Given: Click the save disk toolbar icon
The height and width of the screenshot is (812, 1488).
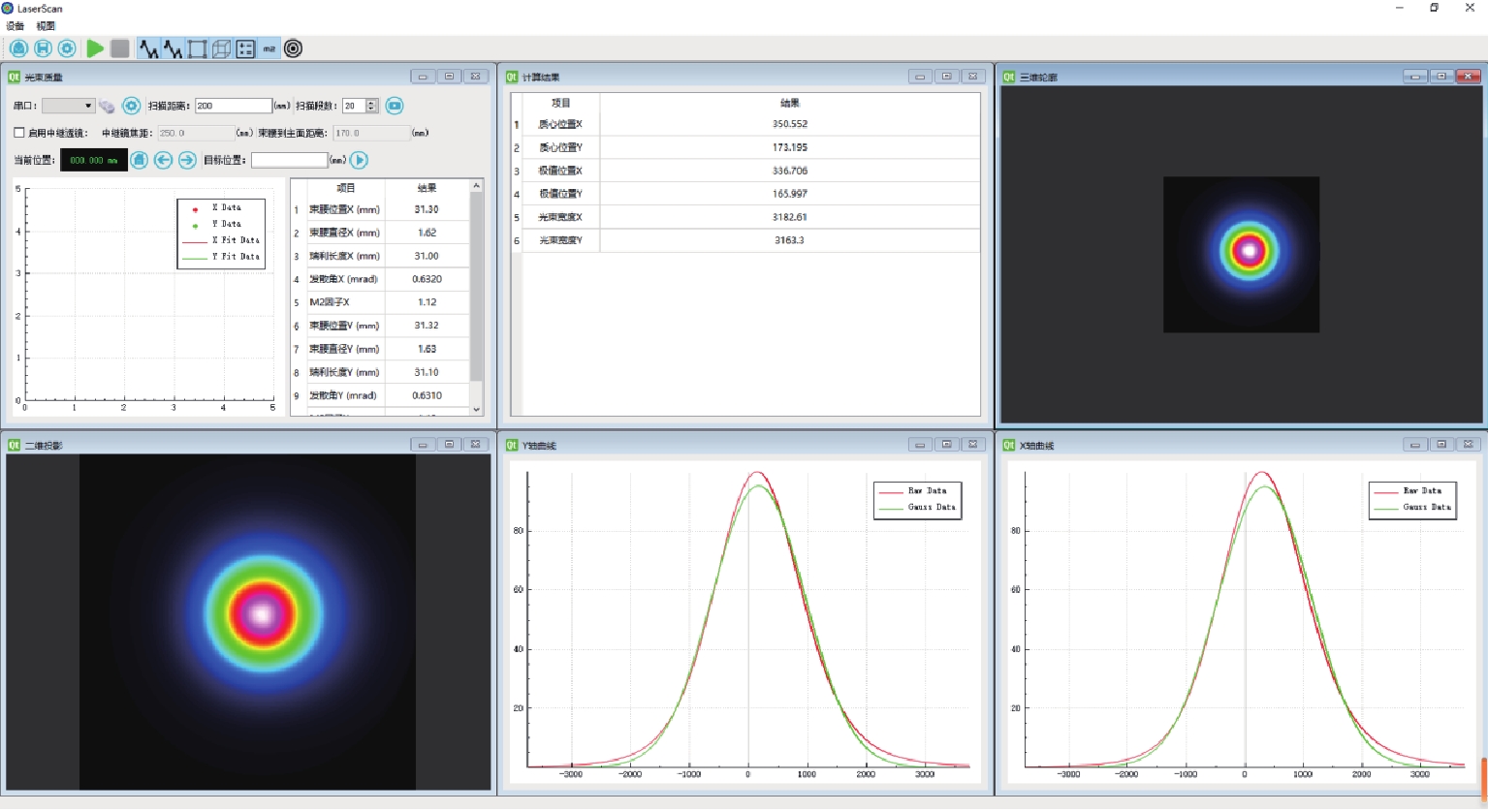Looking at the screenshot, I should (x=43, y=48).
